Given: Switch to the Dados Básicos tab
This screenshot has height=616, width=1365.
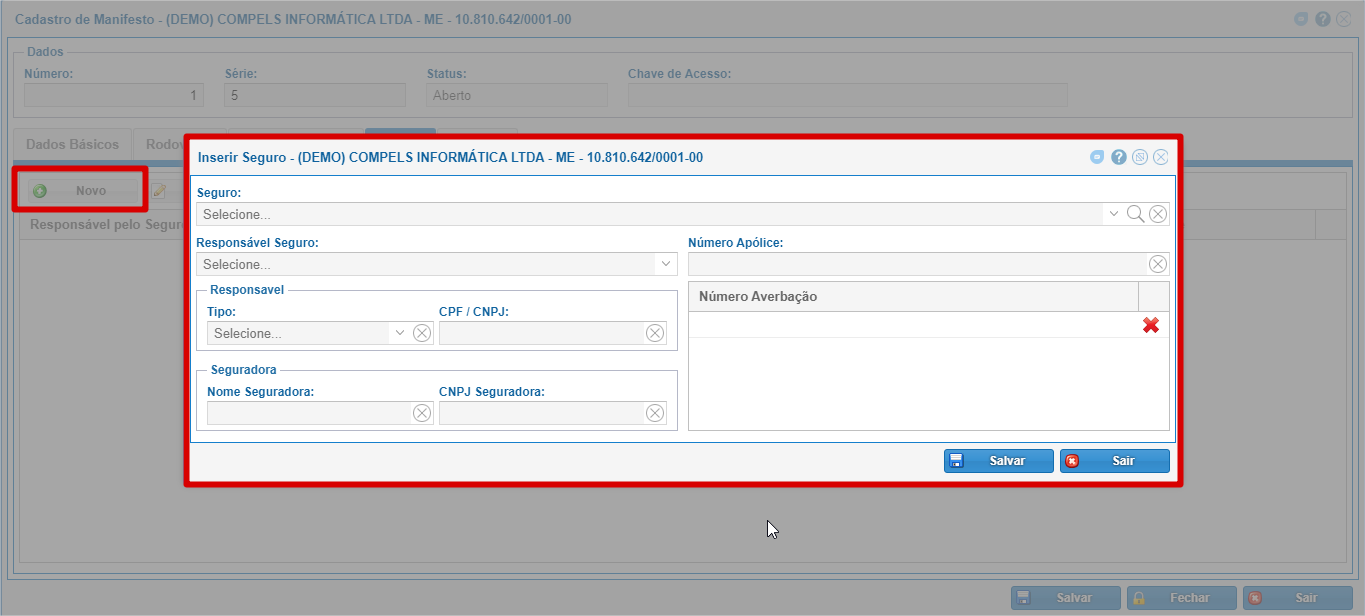Looking at the screenshot, I should click(72, 144).
